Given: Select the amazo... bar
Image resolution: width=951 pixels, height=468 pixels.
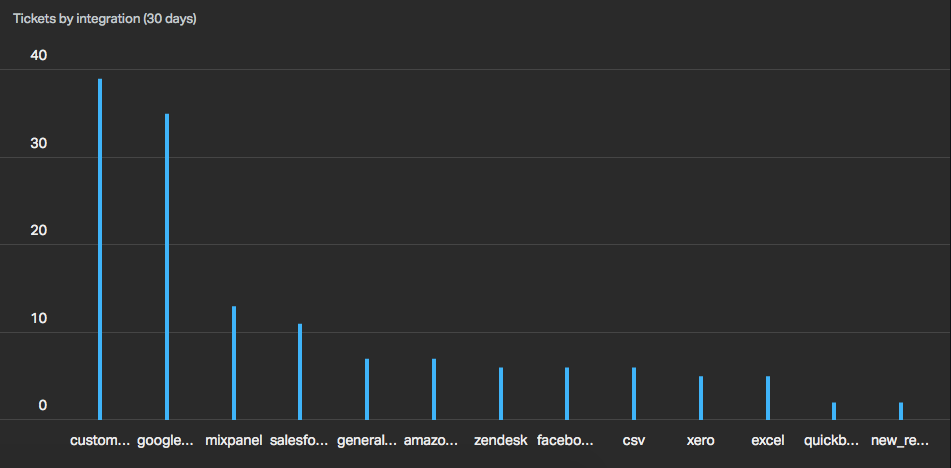Looking at the screenshot, I should pos(434,389).
